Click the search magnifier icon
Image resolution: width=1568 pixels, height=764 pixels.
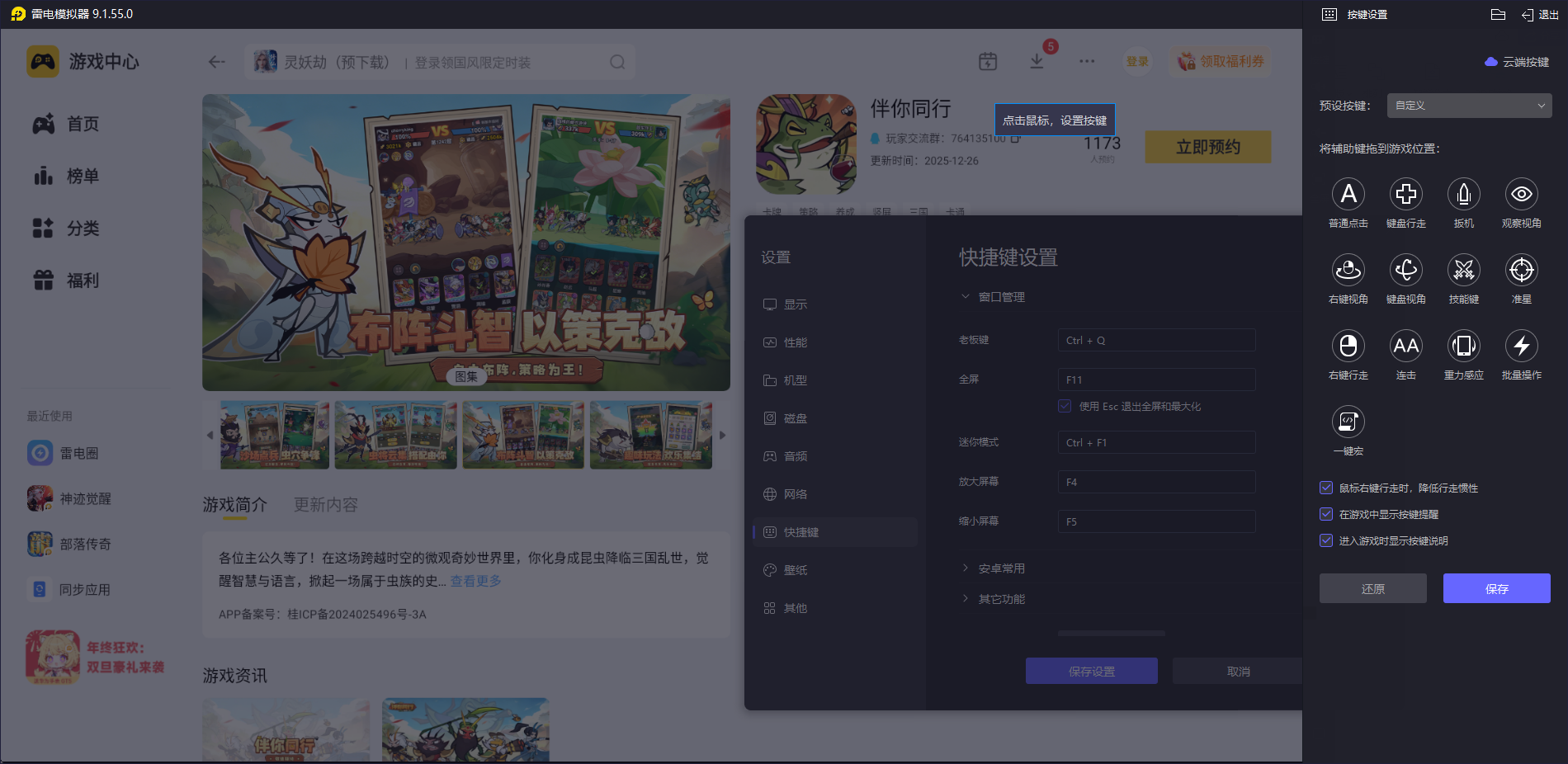click(617, 62)
